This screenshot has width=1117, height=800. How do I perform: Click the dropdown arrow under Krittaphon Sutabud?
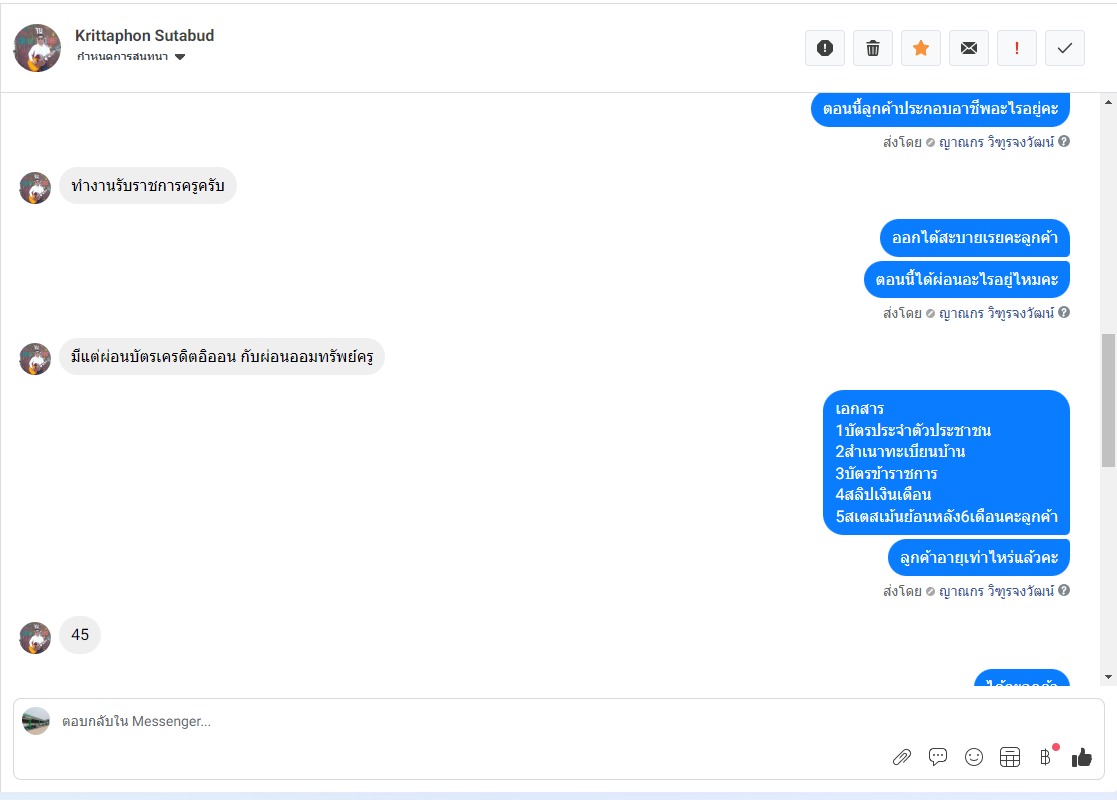point(180,57)
